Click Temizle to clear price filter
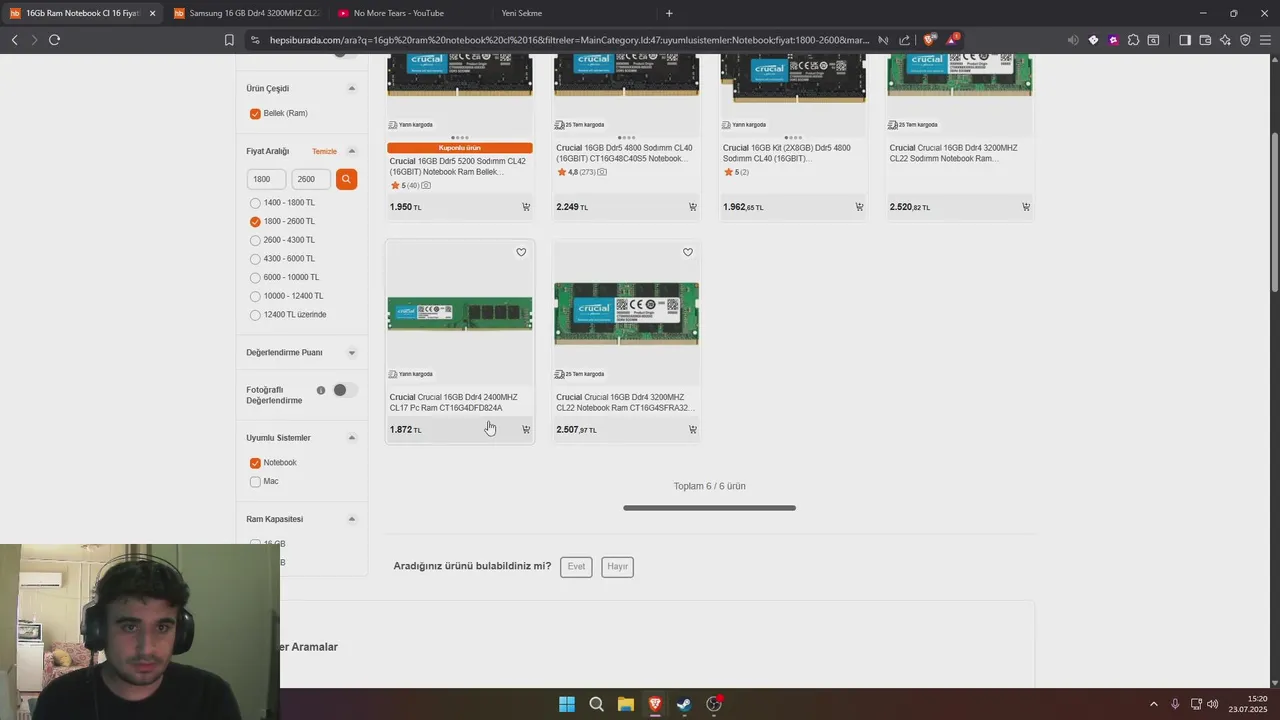Viewport: 1280px width, 720px height. click(324, 152)
